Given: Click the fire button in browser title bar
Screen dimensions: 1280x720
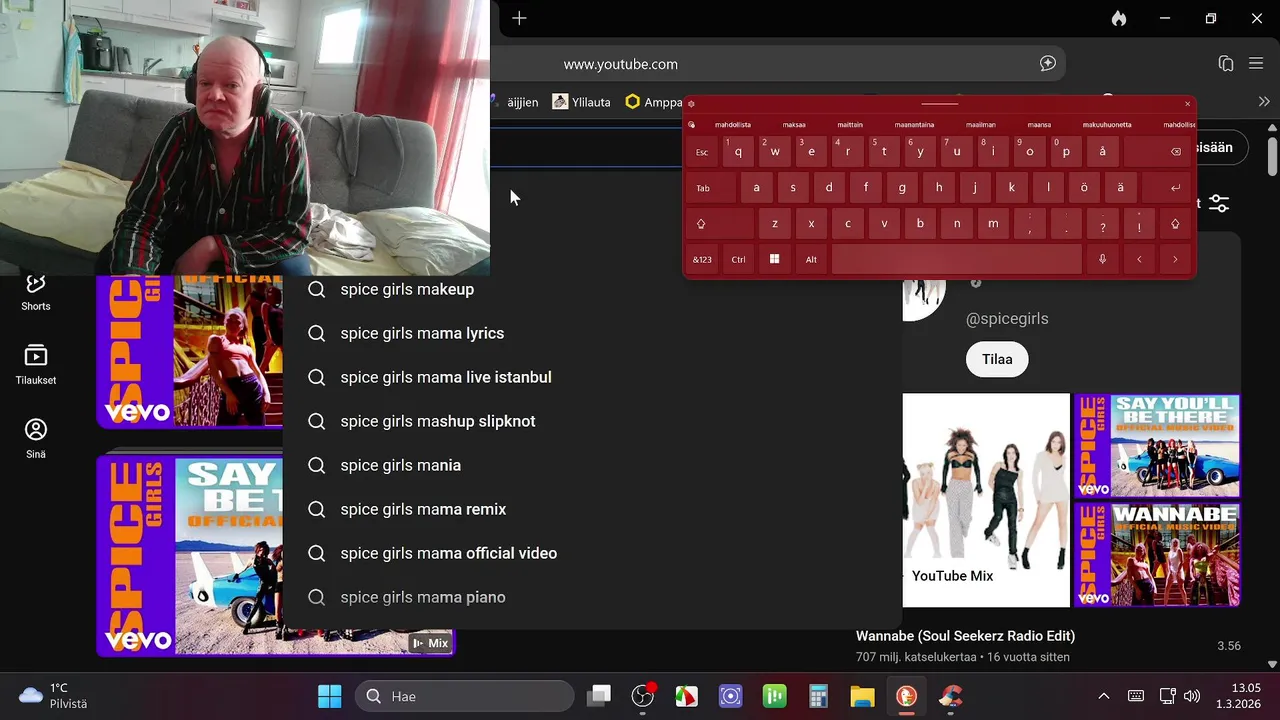Looking at the screenshot, I should (1119, 18).
